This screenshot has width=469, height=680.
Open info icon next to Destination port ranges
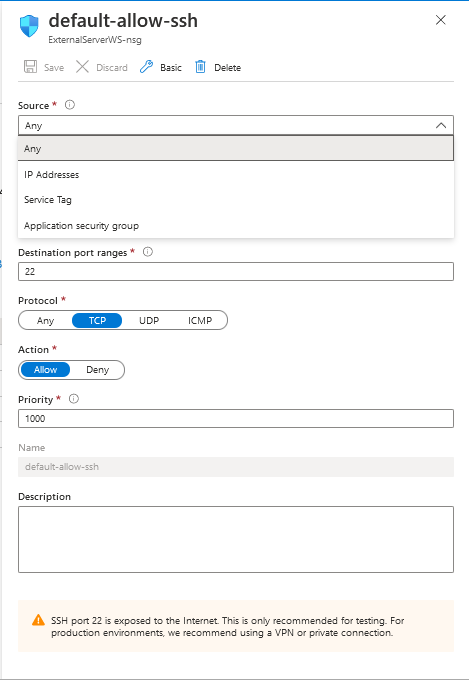click(148, 252)
